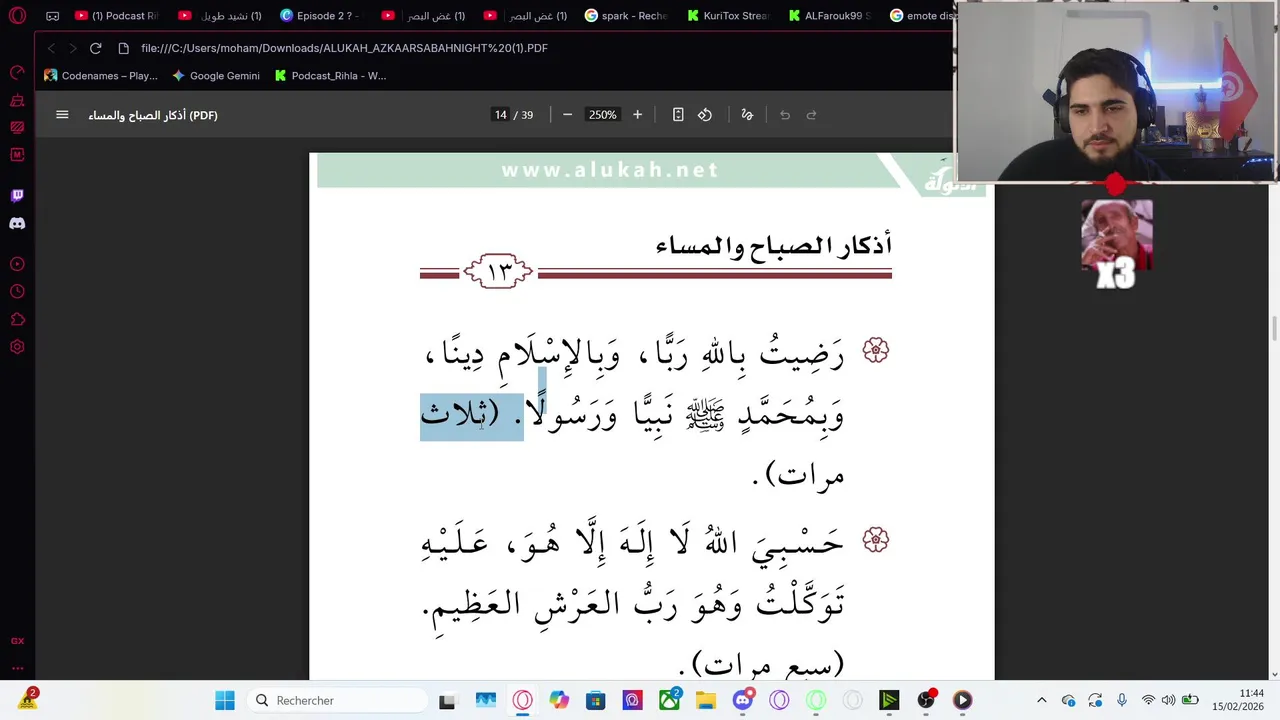Click the PDF undo arrow

pos(785,115)
